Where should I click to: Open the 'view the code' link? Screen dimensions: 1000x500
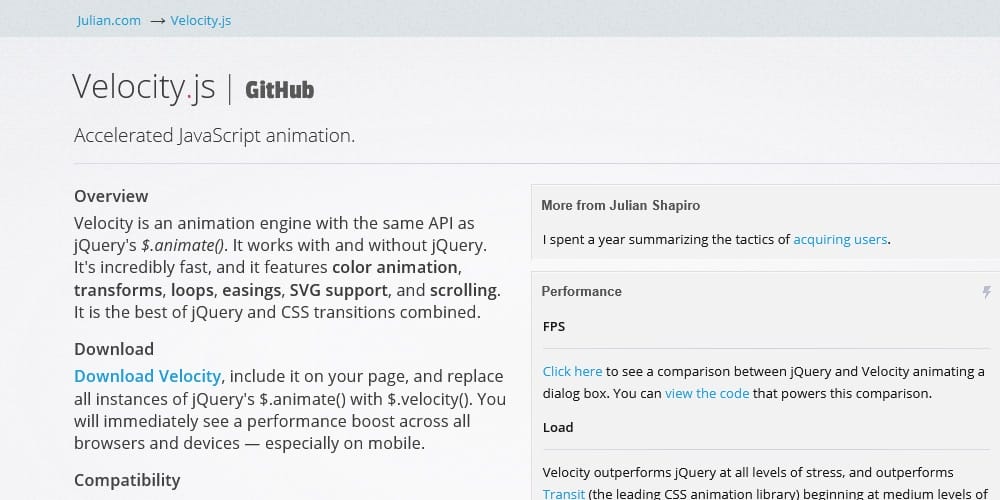(707, 393)
